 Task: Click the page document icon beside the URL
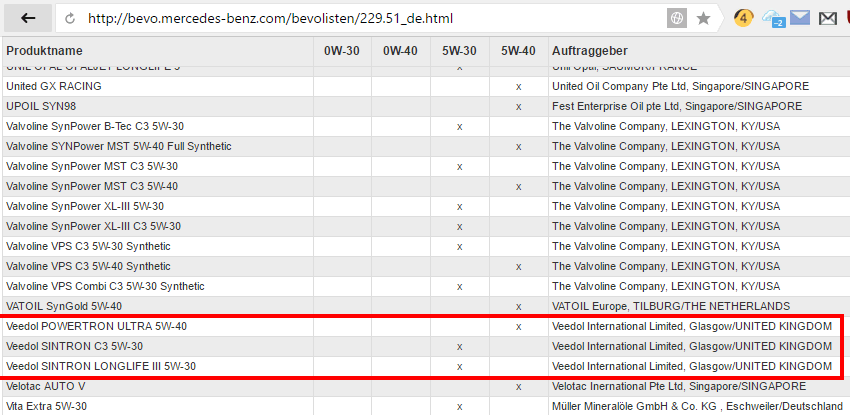pyautogui.click(x=70, y=18)
